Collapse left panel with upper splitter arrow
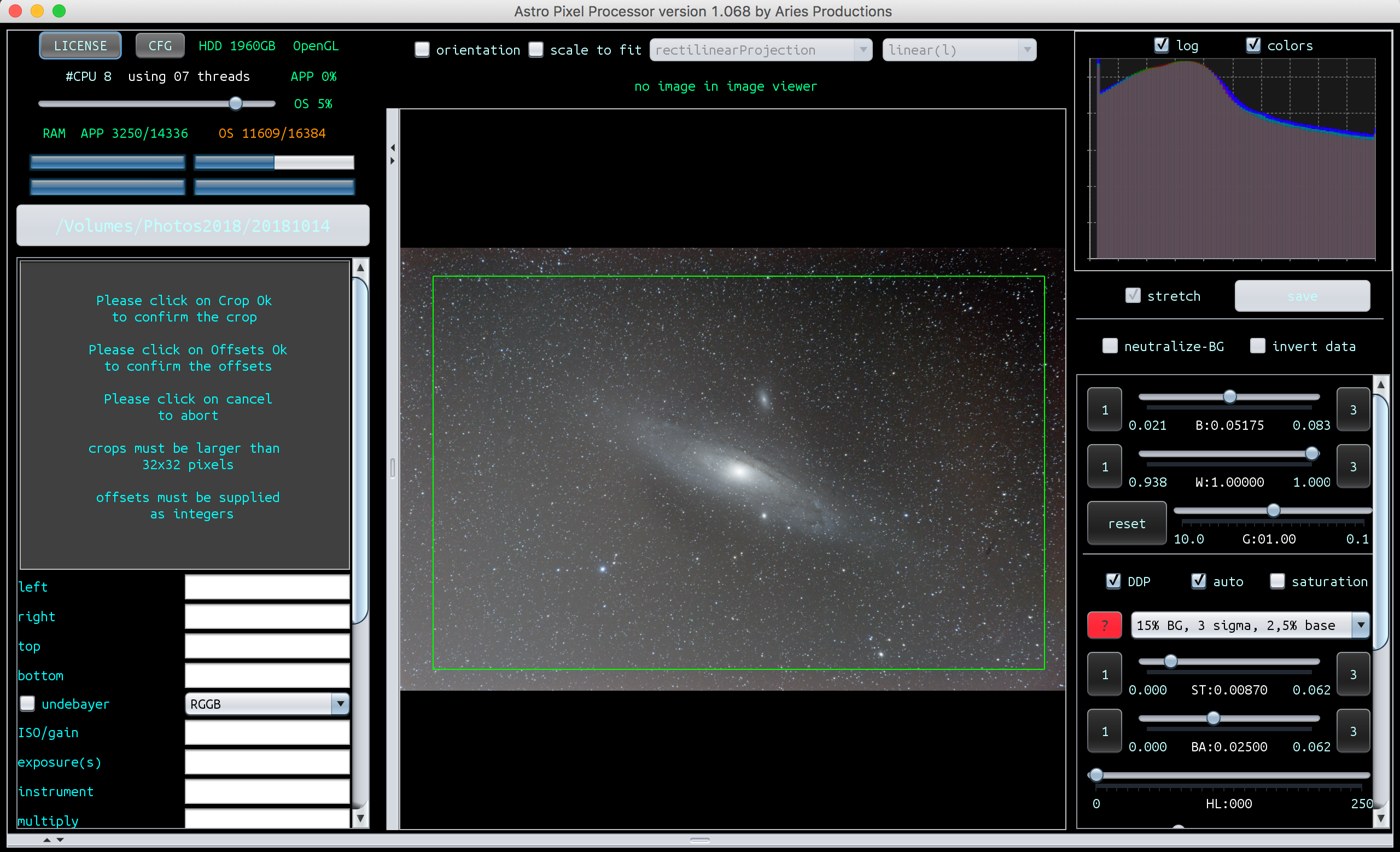This screenshot has height=852, width=1400. (392, 148)
